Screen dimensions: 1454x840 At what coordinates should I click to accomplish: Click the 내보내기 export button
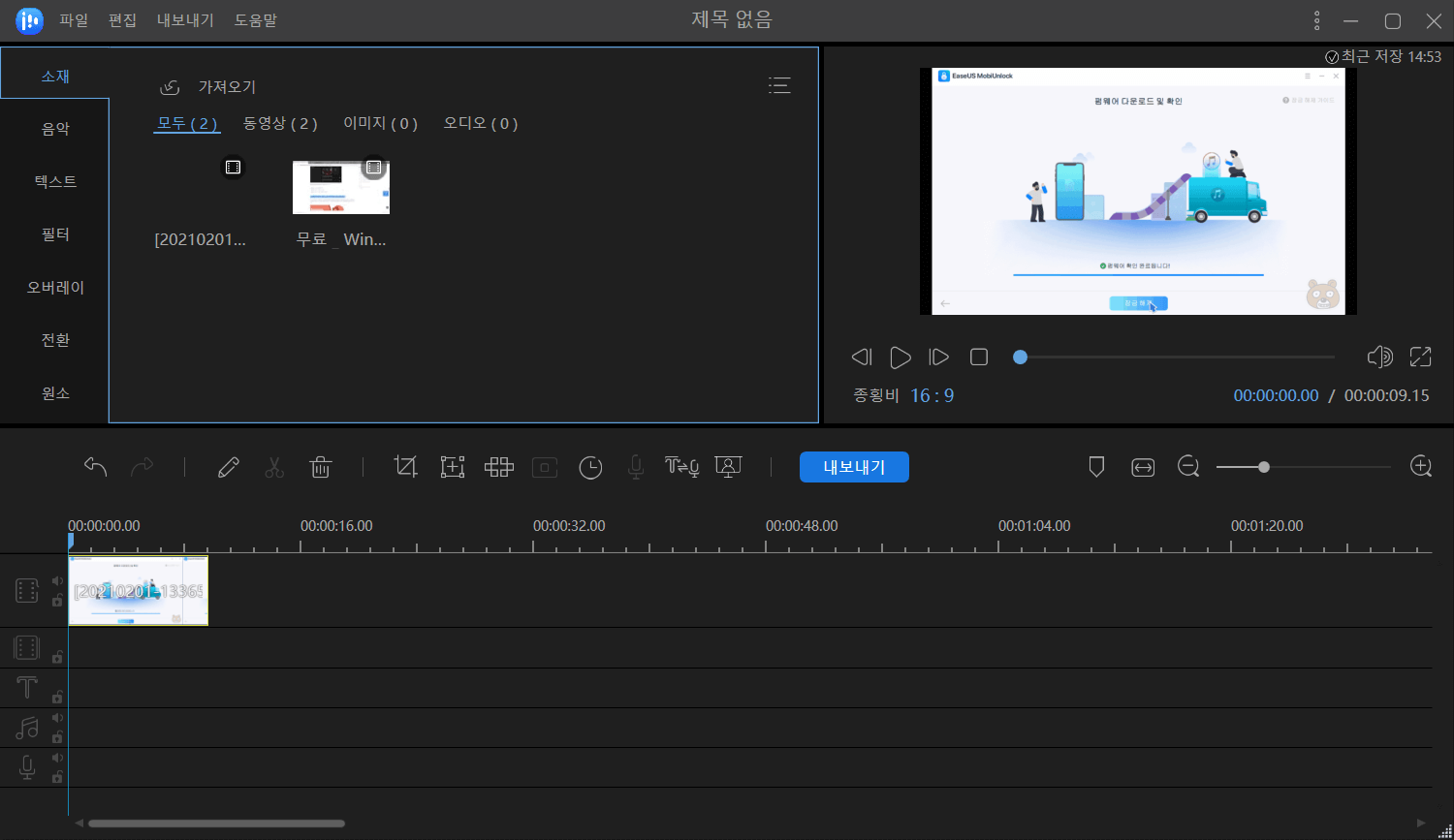click(853, 467)
